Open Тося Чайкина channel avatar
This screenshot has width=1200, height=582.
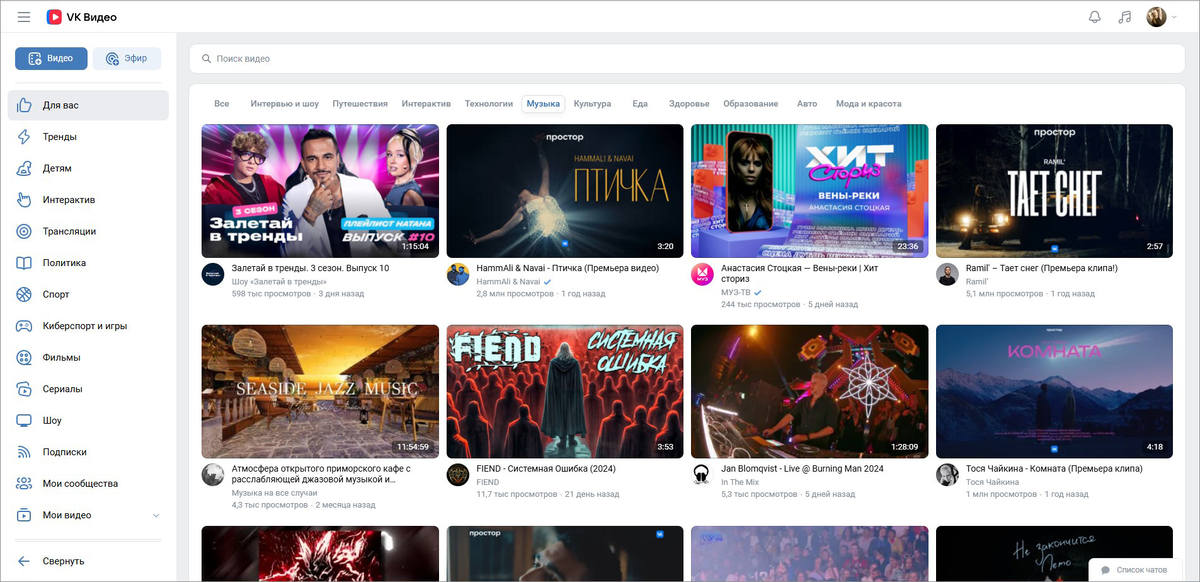click(948, 475)
